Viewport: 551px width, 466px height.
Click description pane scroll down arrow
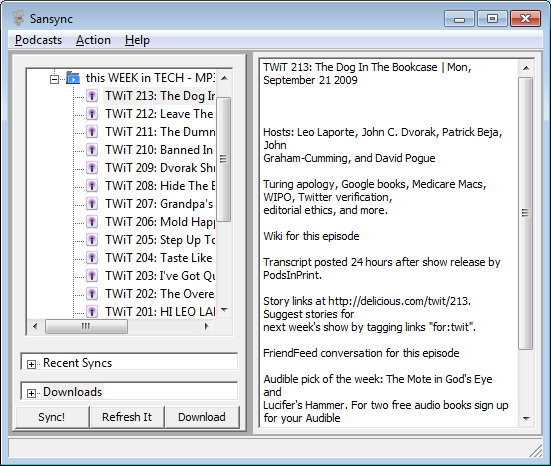tap(526, 418)
